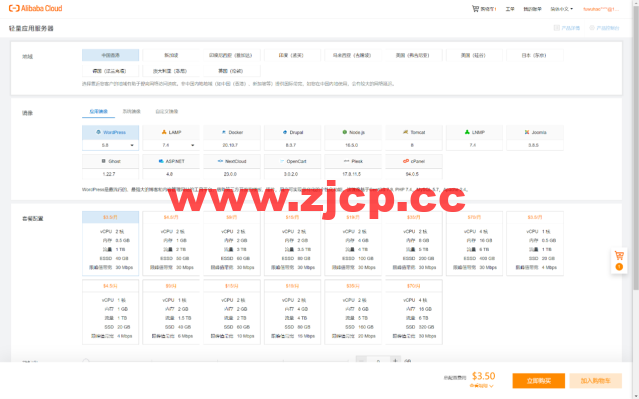
Task: Open the account name menu in header
Action: [x=601, y=9]
